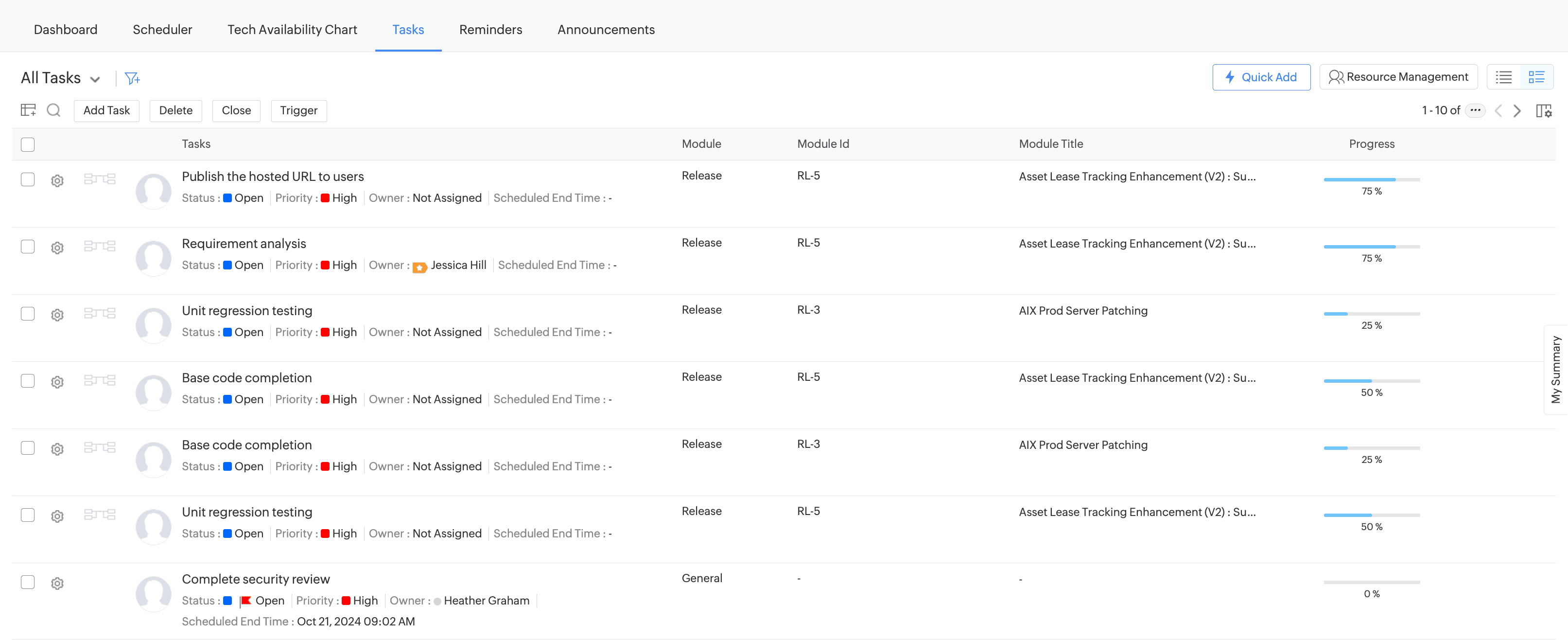Image resolution: width=1568 pixels, height=640 pixels.
Task: Switch to the Scheduler tab
Action: [162, 29]
